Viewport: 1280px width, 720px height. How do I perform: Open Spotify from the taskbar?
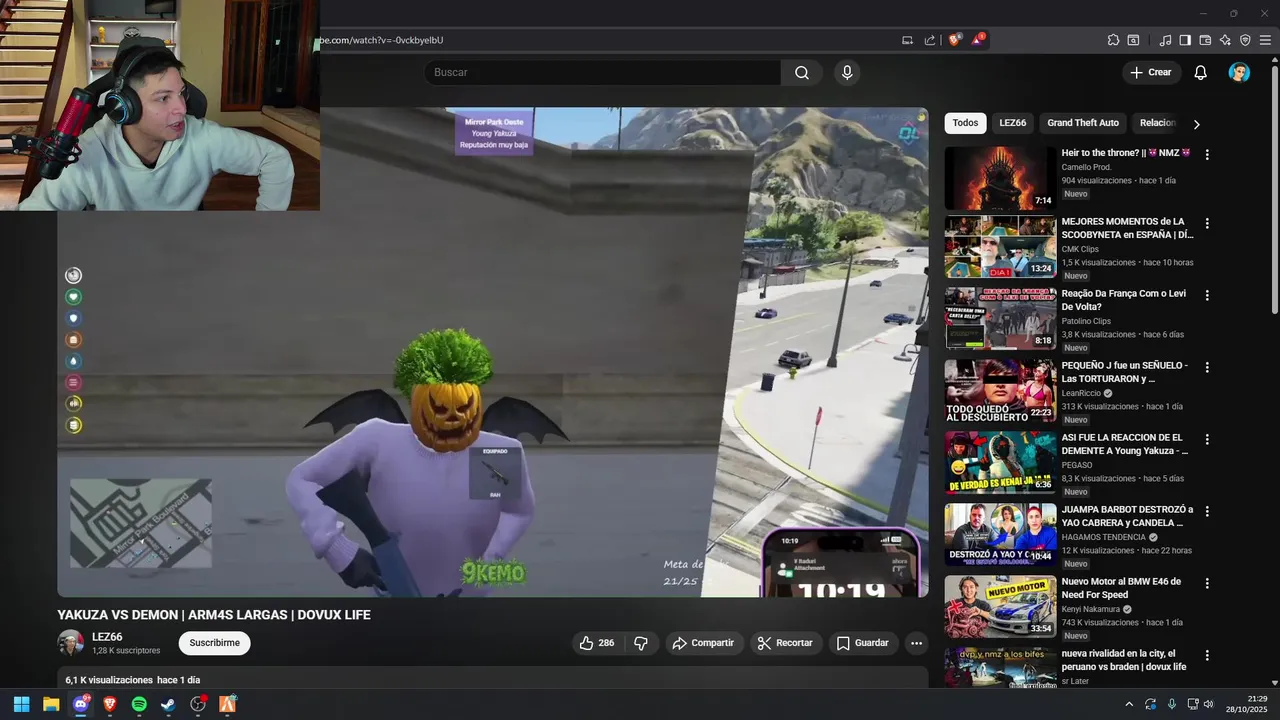click(139, 704)
